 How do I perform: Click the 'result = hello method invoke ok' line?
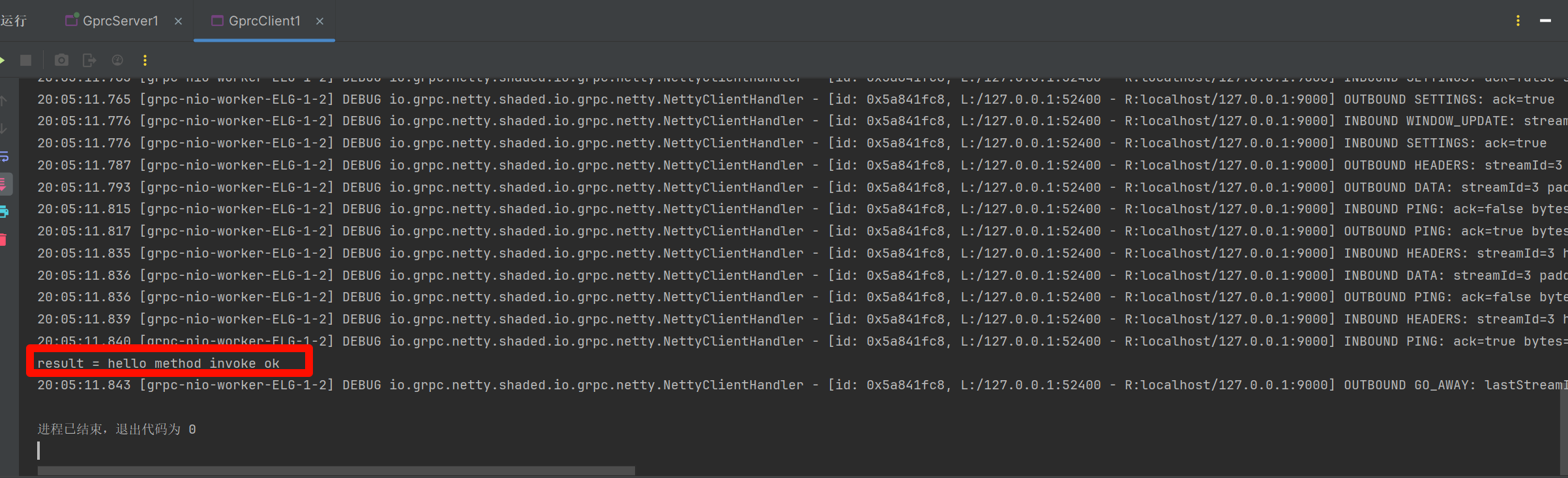[158, 363]
